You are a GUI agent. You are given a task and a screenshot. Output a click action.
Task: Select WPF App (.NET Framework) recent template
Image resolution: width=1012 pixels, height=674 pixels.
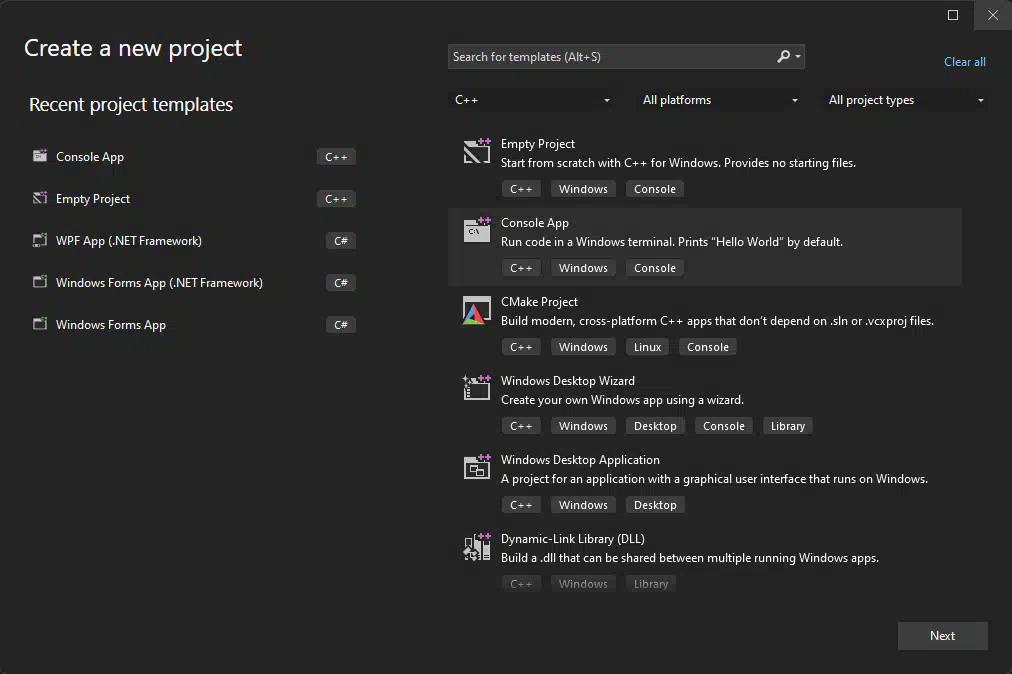(x=128, y=241)
